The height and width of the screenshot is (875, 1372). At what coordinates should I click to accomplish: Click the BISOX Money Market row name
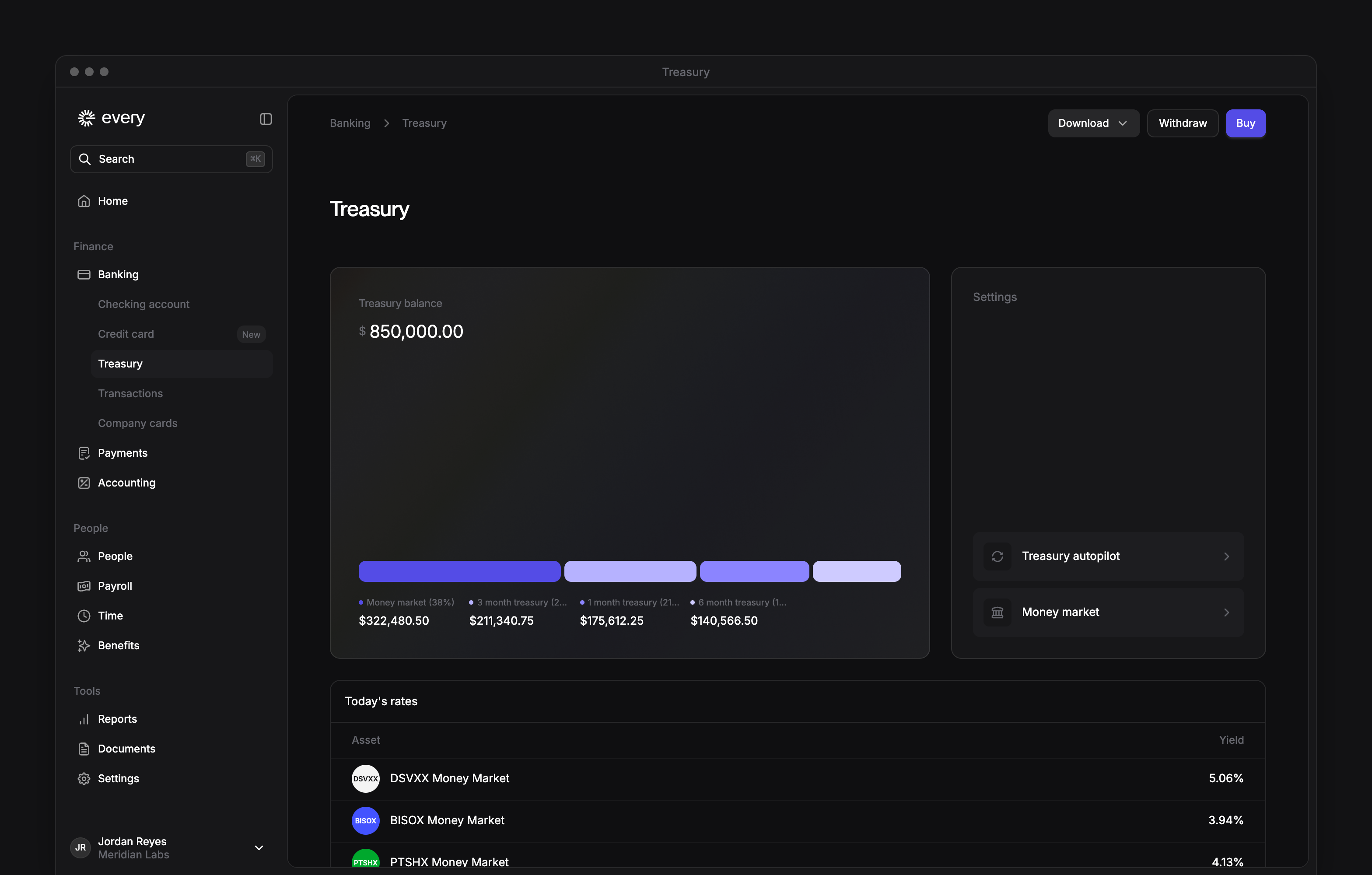447,820
